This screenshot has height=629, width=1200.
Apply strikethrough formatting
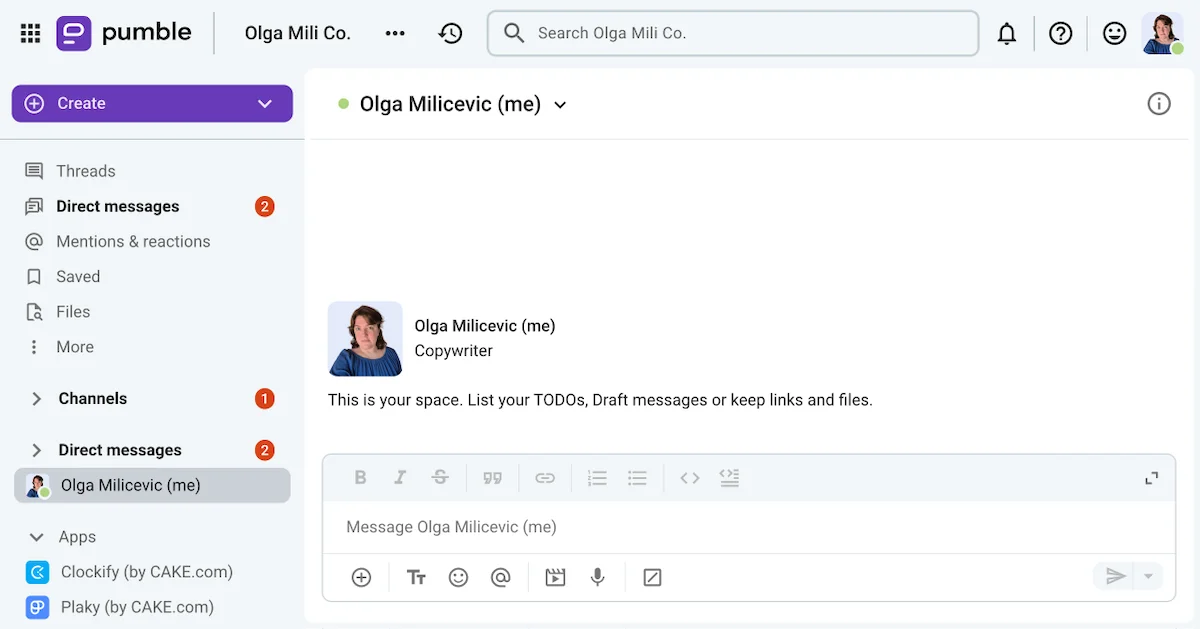[x=440, y=477]
